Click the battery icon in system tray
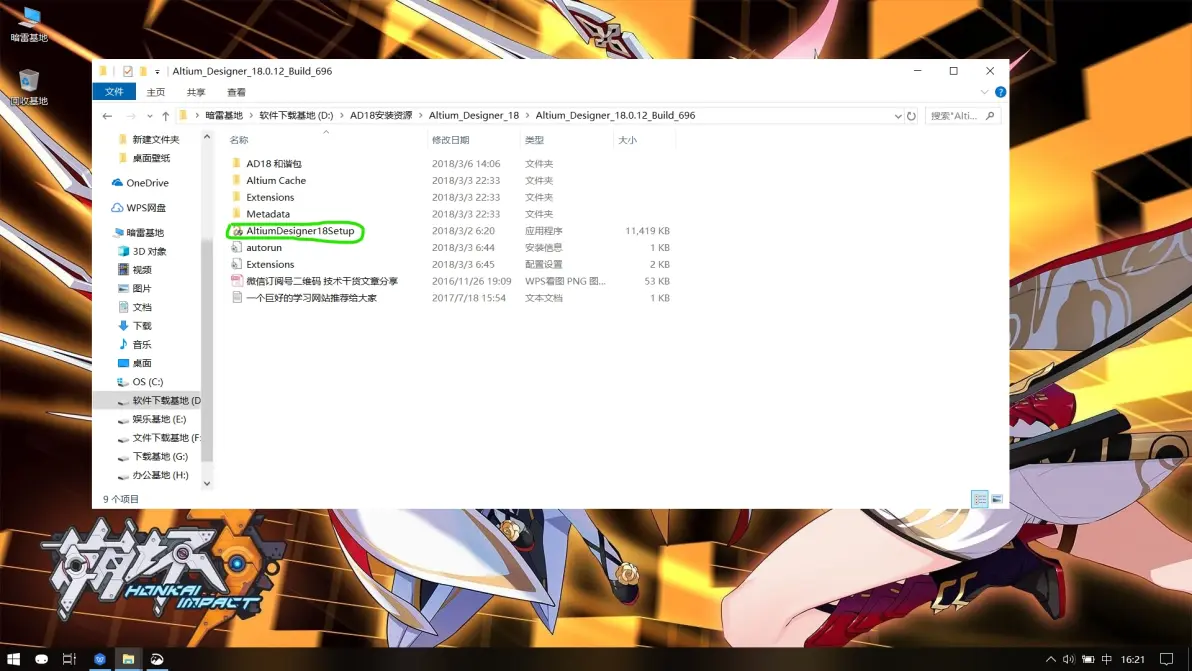1192x671 pixels. (1088, 659)
